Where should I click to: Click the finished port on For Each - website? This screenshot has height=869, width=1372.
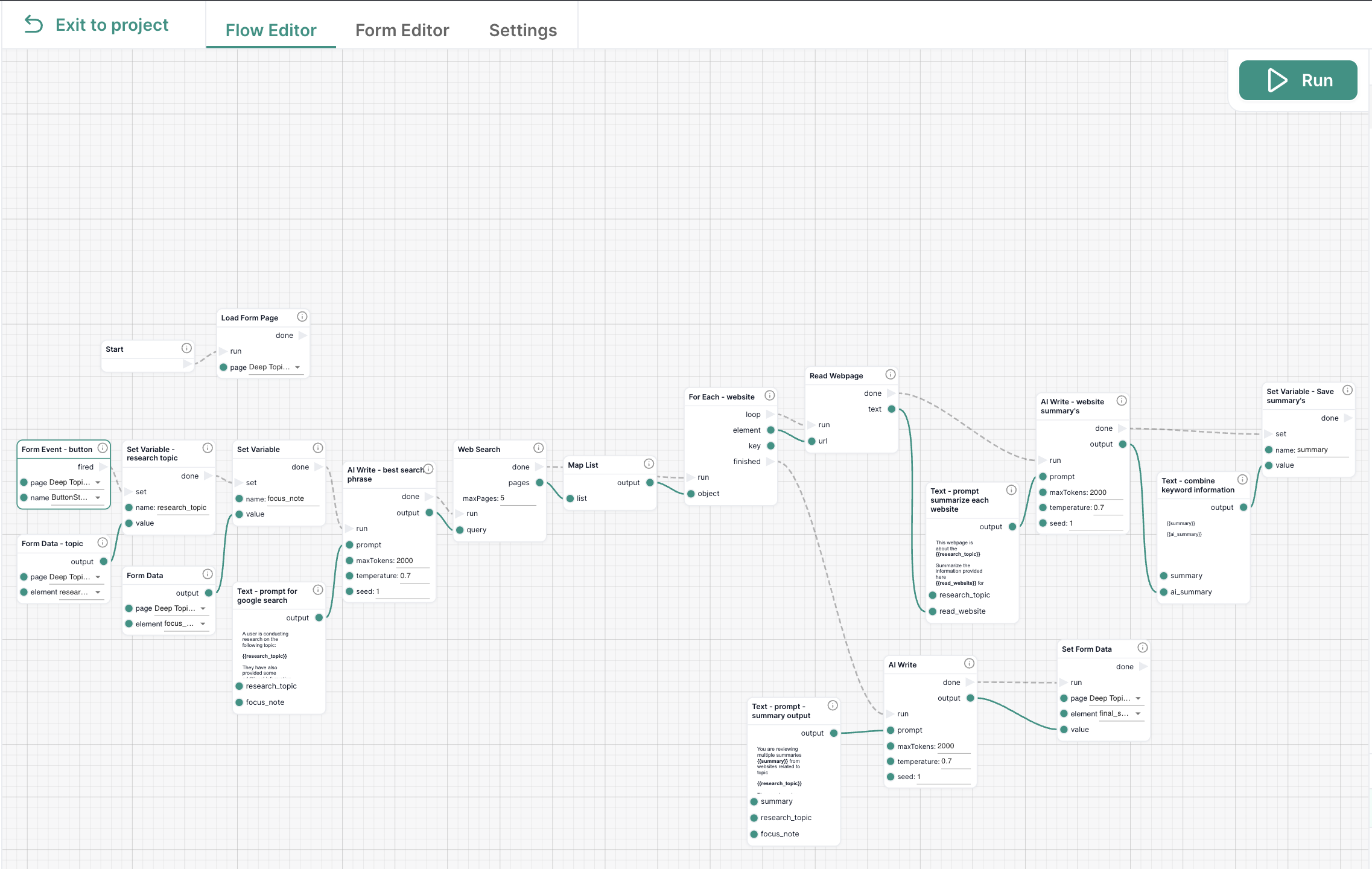click(770, 461)
